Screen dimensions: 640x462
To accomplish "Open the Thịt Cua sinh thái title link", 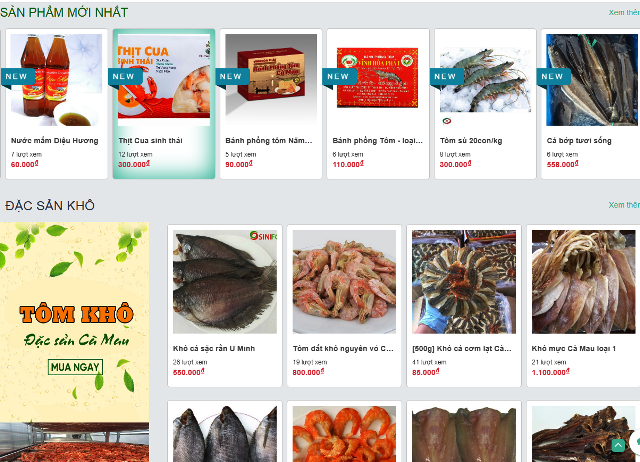I will tap(151, 140).
